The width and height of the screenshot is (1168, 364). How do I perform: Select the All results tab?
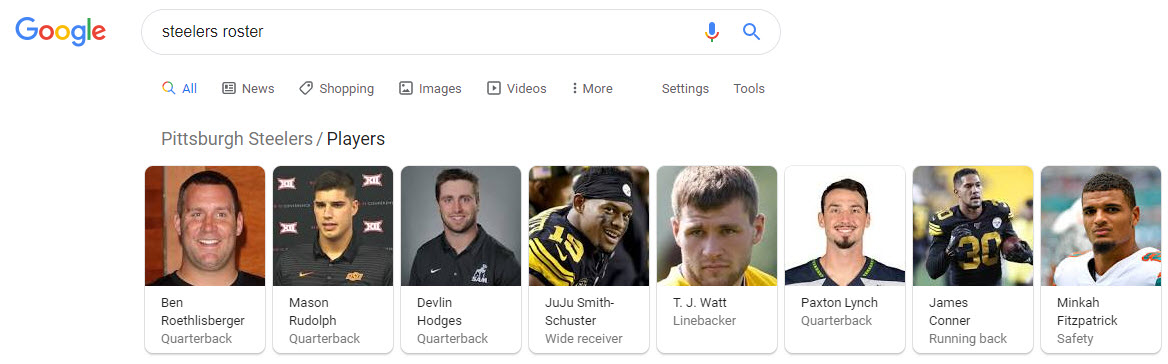180,89
